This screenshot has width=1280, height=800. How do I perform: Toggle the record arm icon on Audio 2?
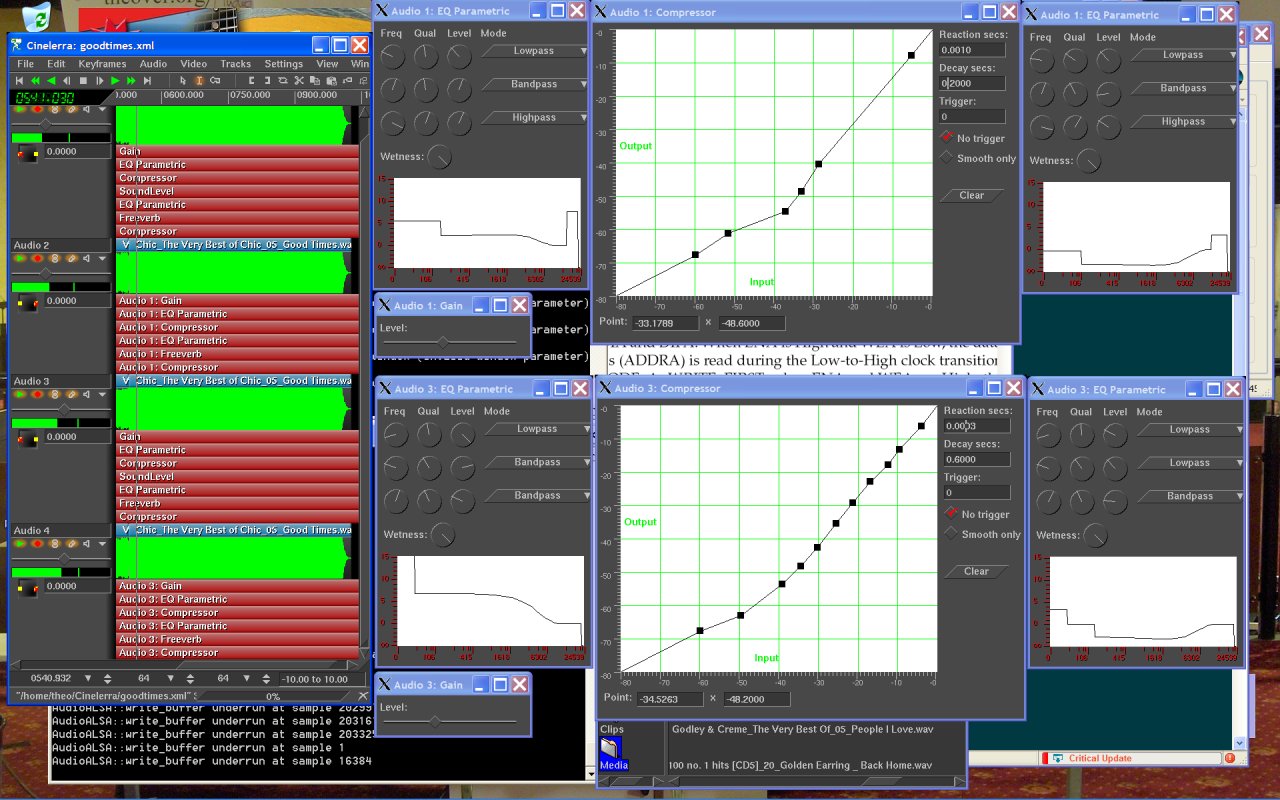37,258
